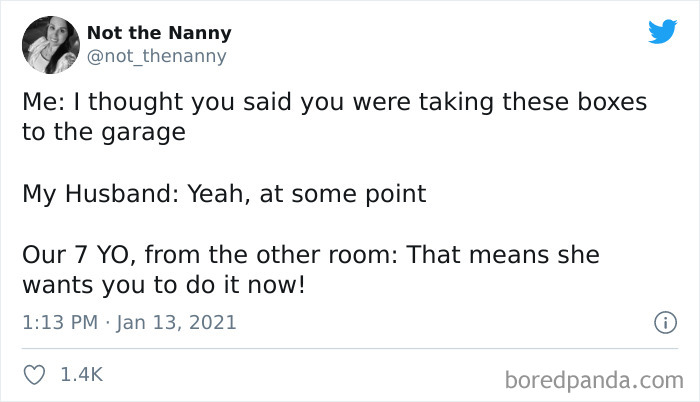Click the blue Twitter bird logo
700x402 pixels.
(662, 31)
